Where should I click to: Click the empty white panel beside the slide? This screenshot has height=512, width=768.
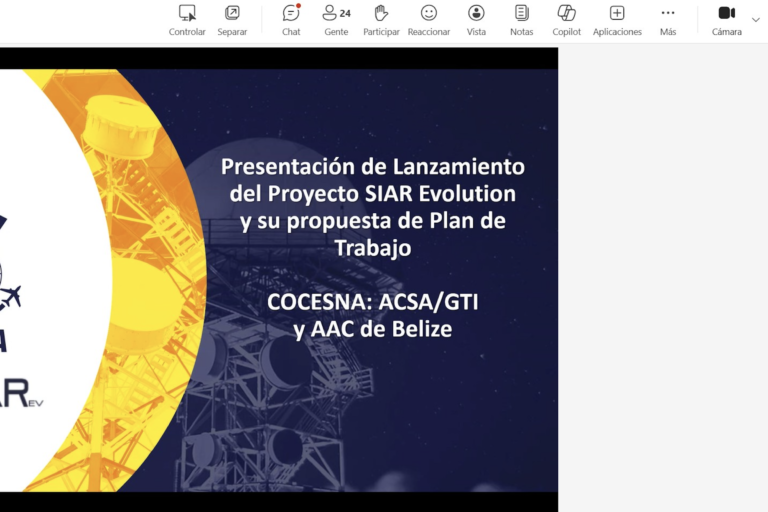tap(662, 280)
